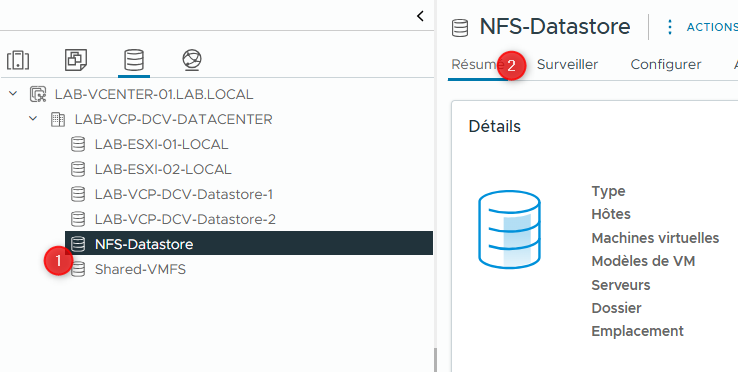Click the Emplacement label in Détails
Image resolution: width=738 pixels, height=372 pixels.
(637, 331)
